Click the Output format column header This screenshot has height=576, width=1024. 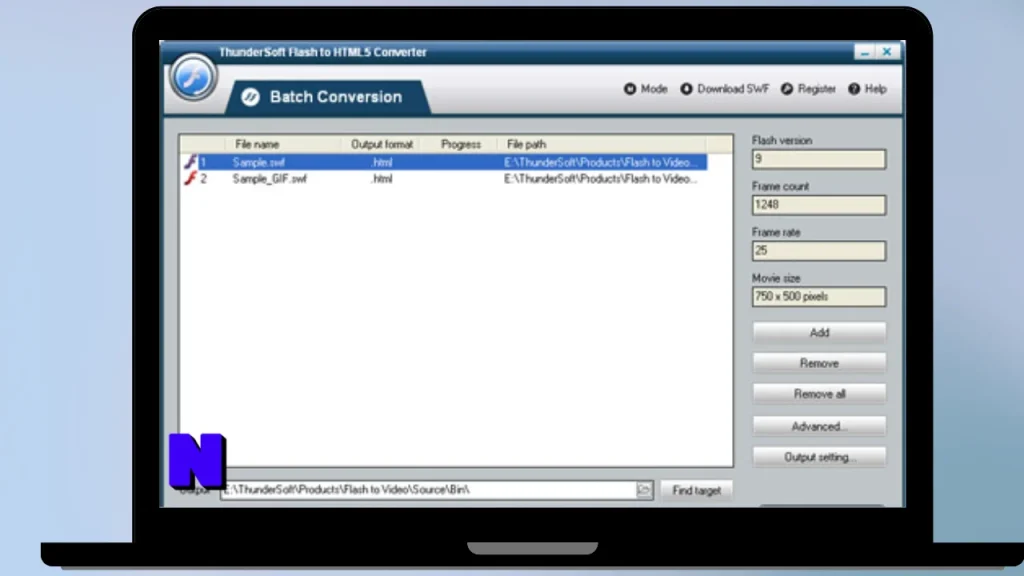coord(382,144)
